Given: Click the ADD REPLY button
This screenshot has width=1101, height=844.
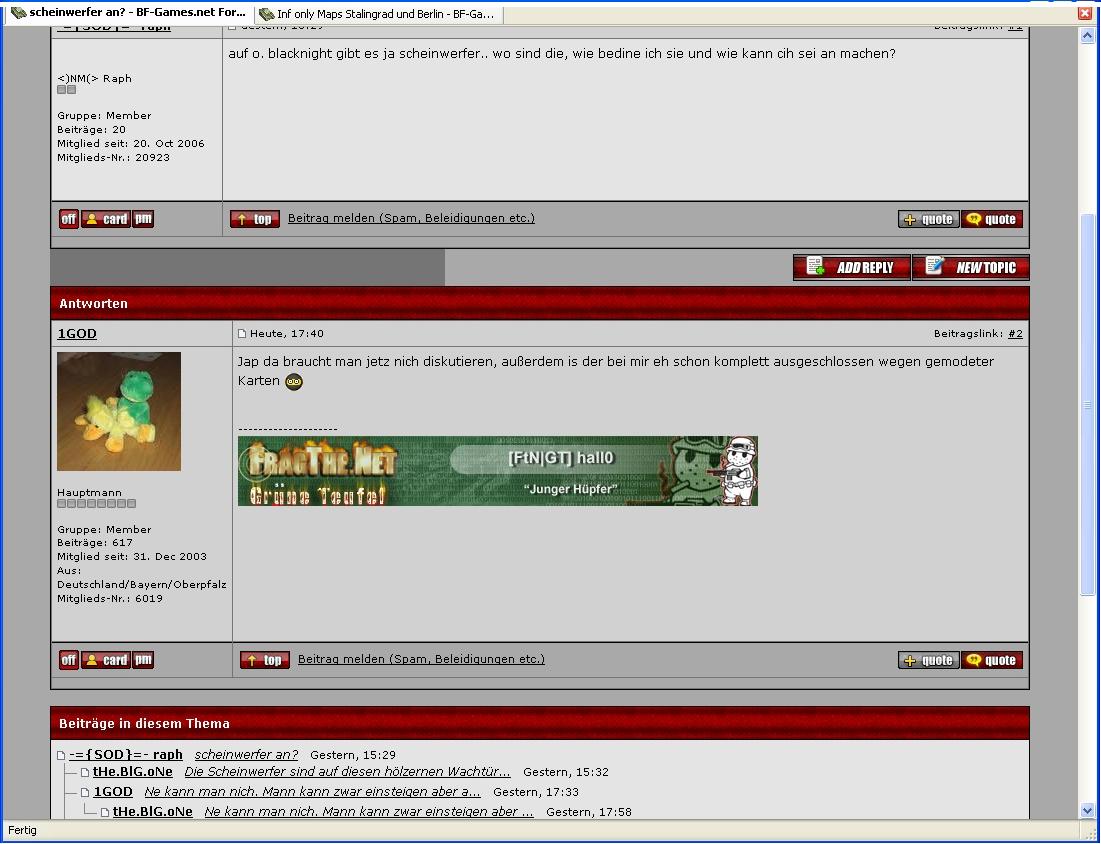Looking at the screenshot, I should pos(852,268).
